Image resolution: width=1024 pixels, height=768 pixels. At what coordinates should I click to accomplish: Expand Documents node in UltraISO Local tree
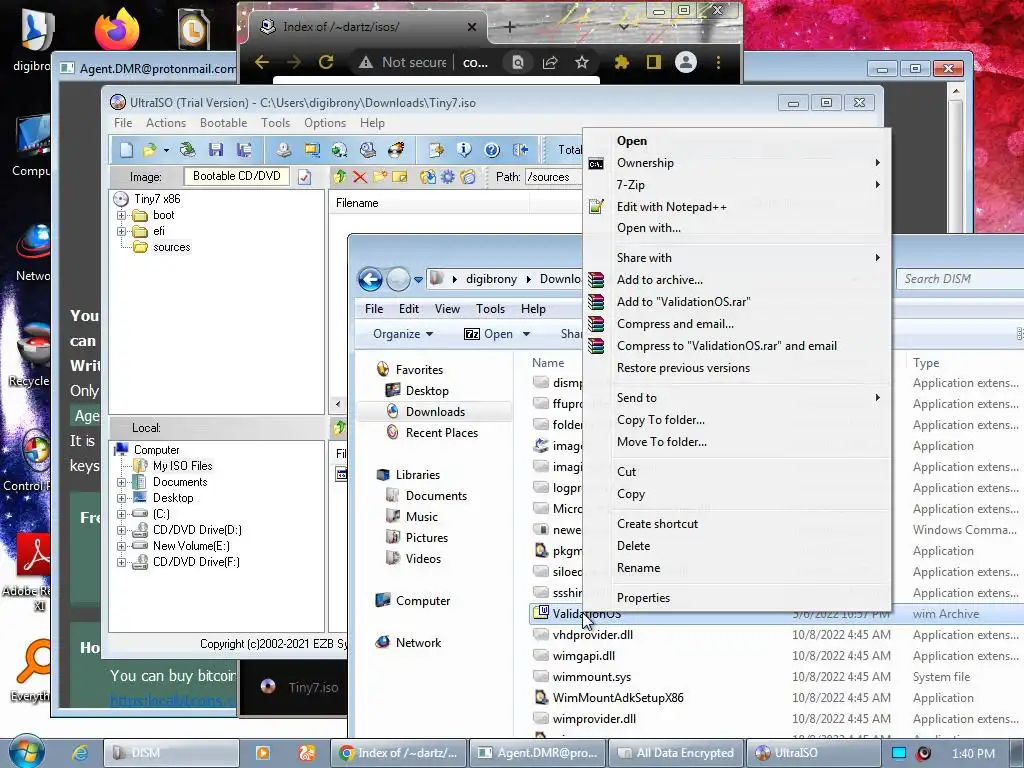pyautogui.click(x=121, y=482)
